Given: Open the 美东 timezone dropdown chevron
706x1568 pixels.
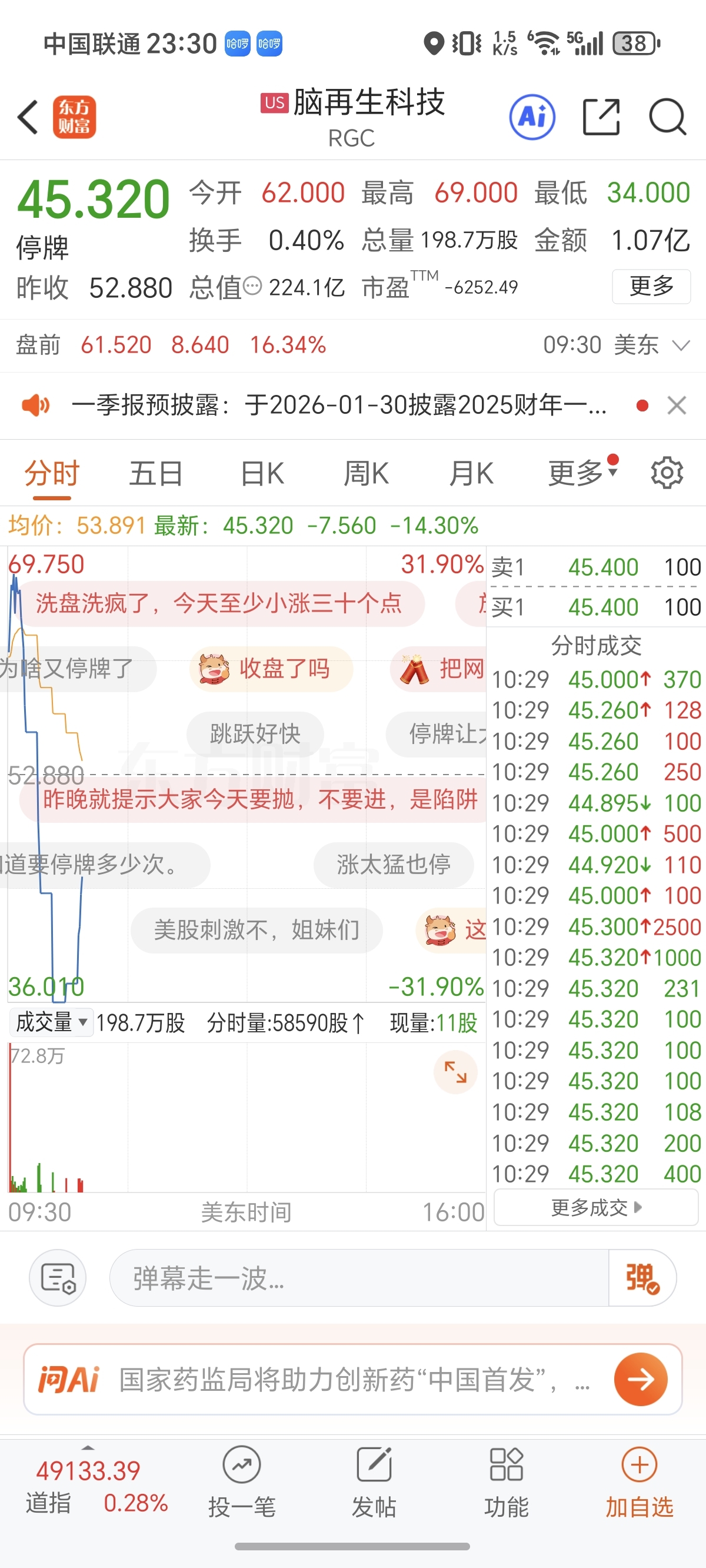Looking at the screenshot, I should [681, 346].
